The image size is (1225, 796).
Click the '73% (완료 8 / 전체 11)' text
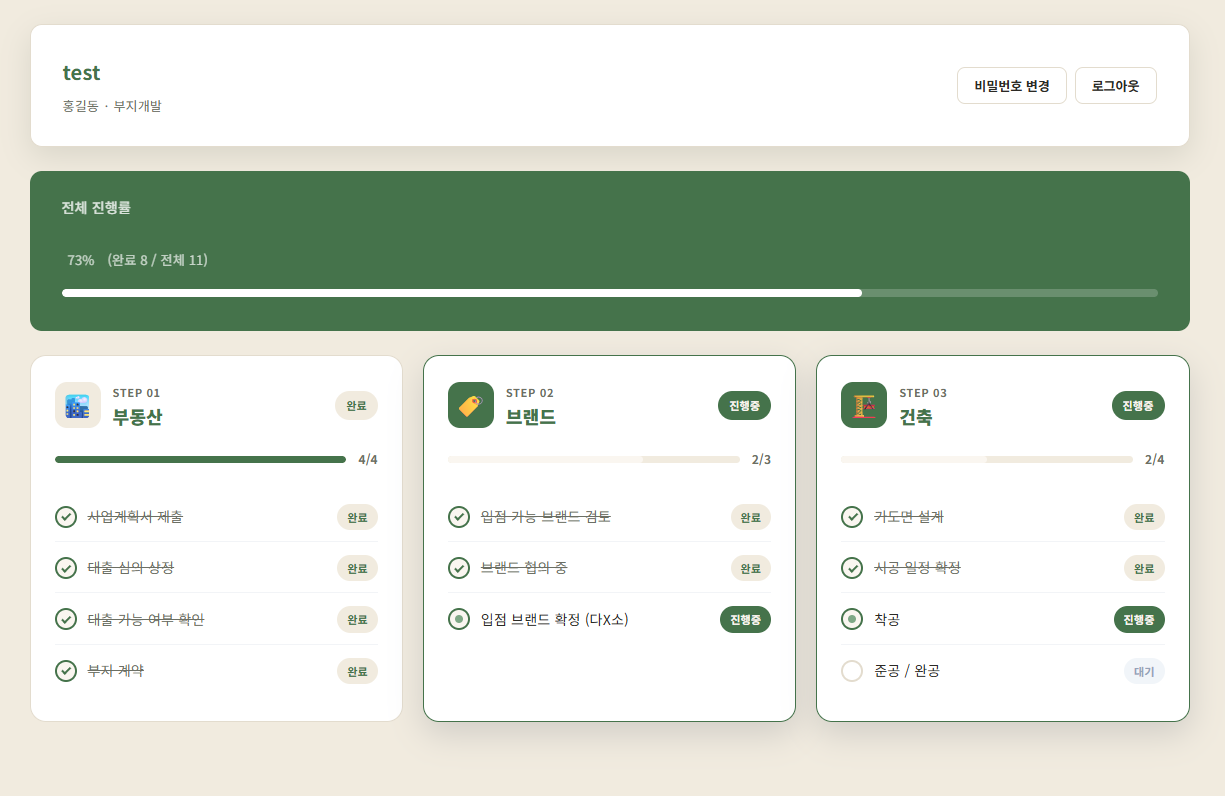click(x=137, y=260)
